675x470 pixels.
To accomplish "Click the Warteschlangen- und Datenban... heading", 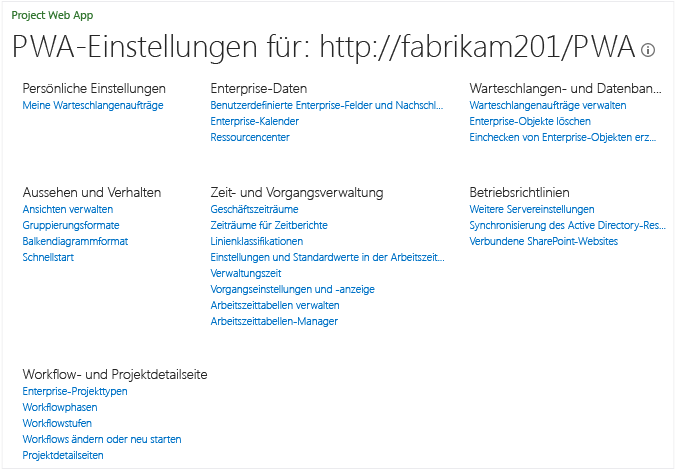I will (565, 89).
